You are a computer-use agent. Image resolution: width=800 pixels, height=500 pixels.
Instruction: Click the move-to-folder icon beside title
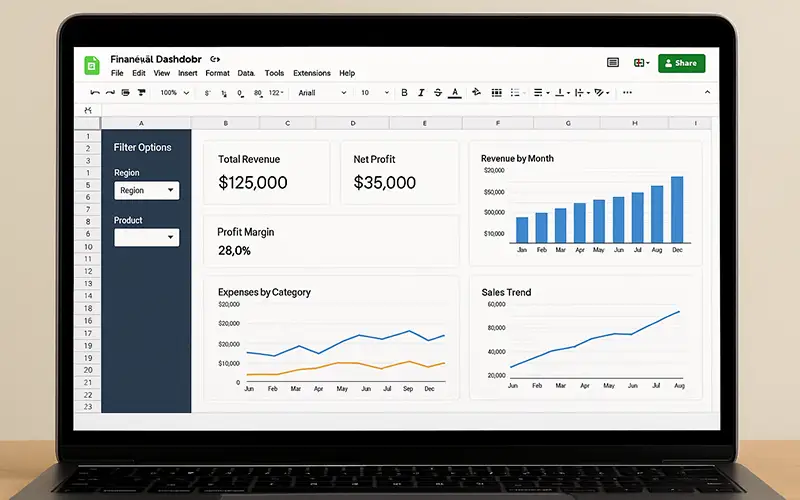click(215, 60)
